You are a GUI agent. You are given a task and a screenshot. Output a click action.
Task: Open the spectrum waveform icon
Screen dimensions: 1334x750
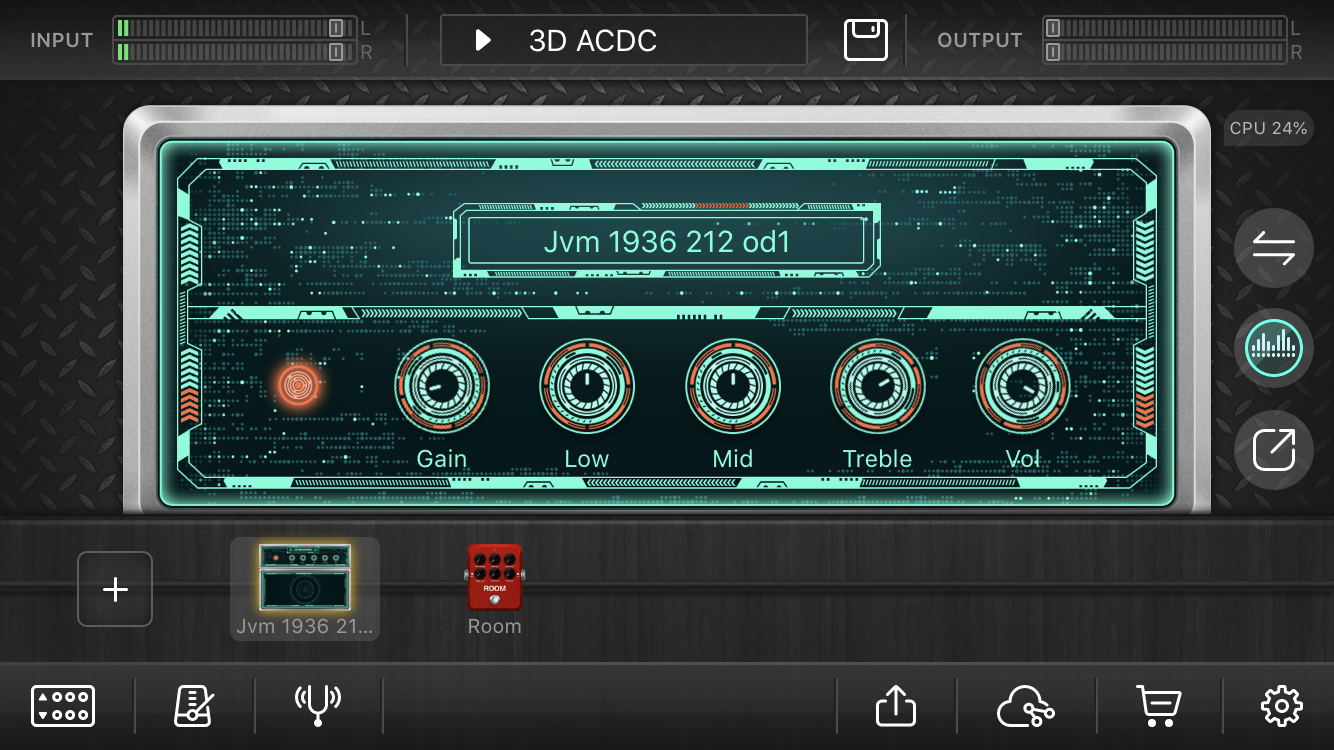(1274, 349)
